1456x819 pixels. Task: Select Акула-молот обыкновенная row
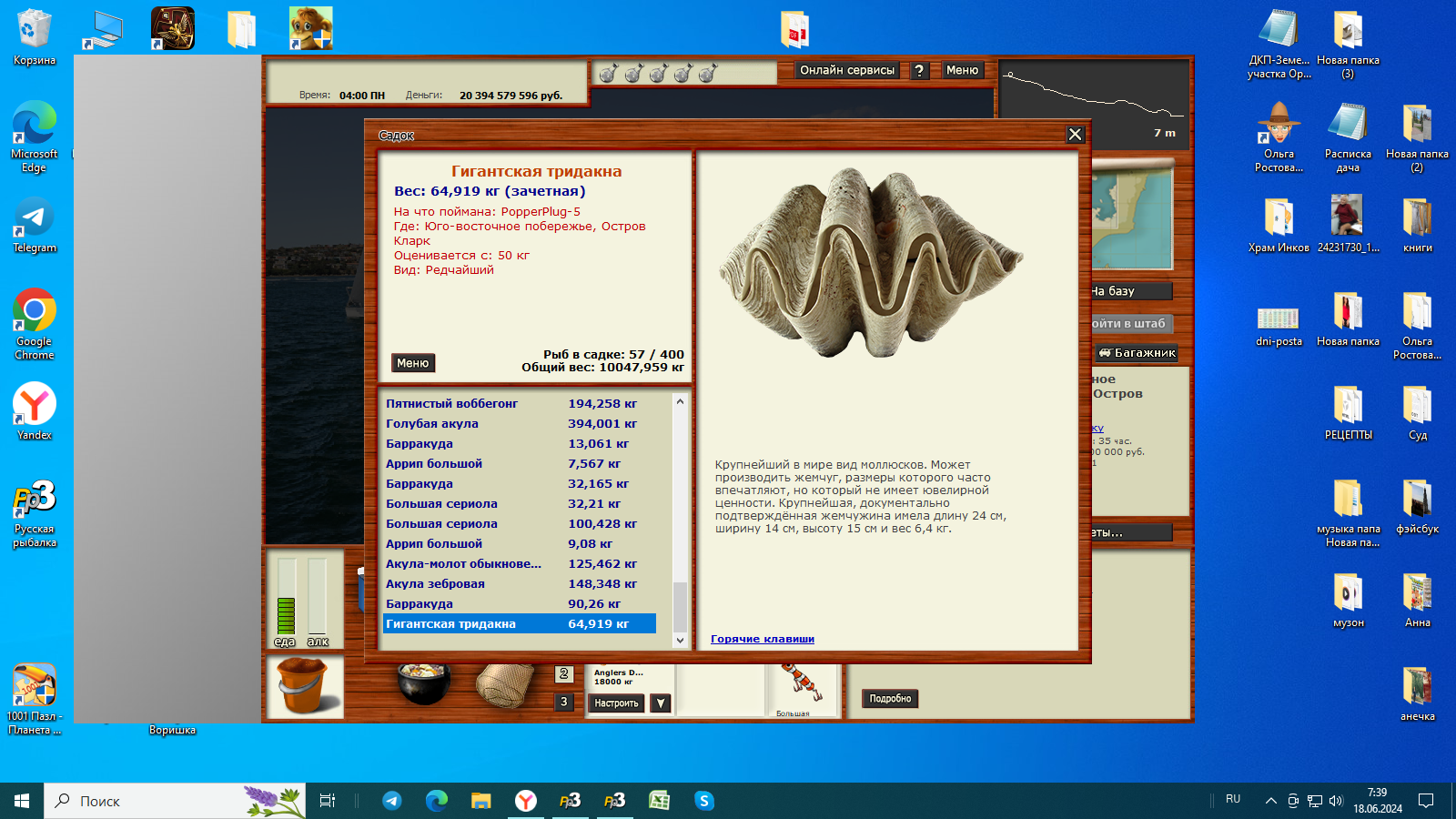coord(520,563)
